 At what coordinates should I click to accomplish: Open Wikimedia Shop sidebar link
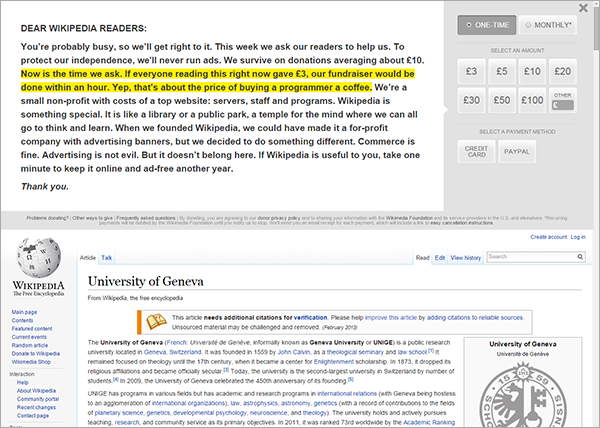pos(31,362)
